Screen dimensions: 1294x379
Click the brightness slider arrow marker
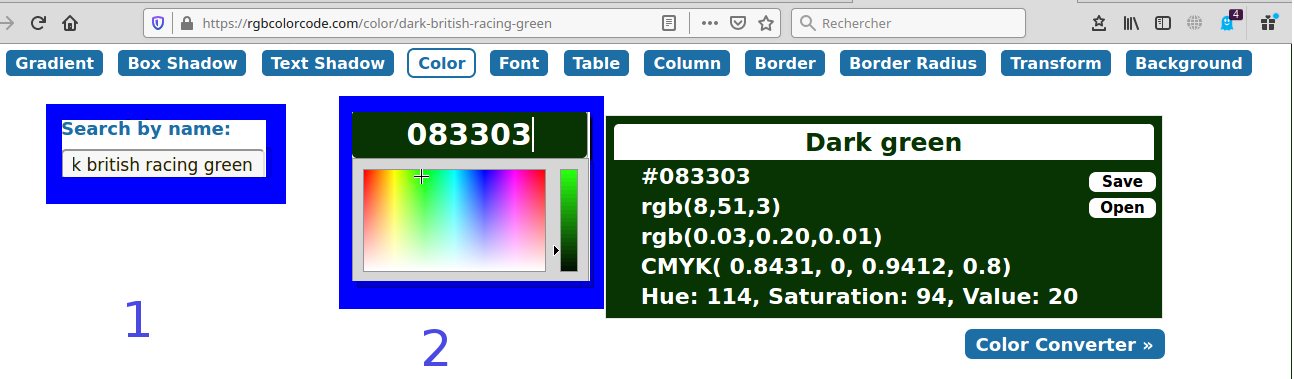point(556,250)
